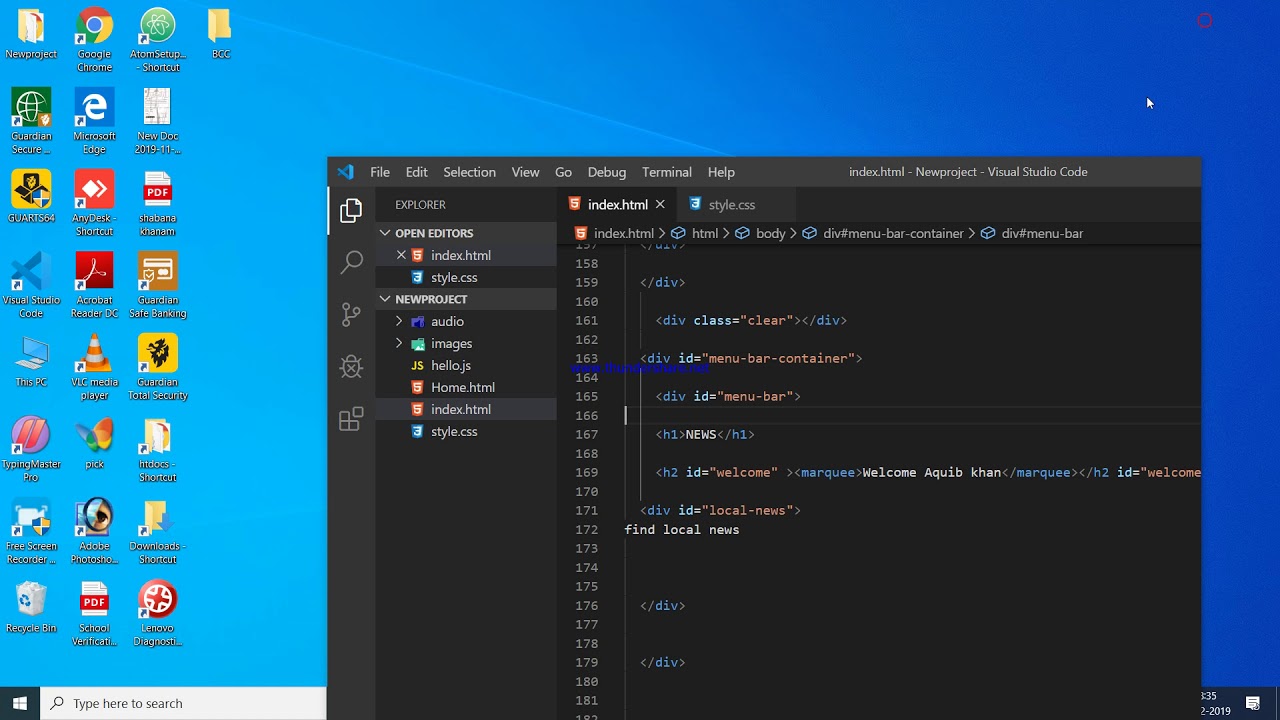Open the Source Control view icon
The width and height of the screenshot is (1280, 720).
pyautogui.click(x=351, y=314)
